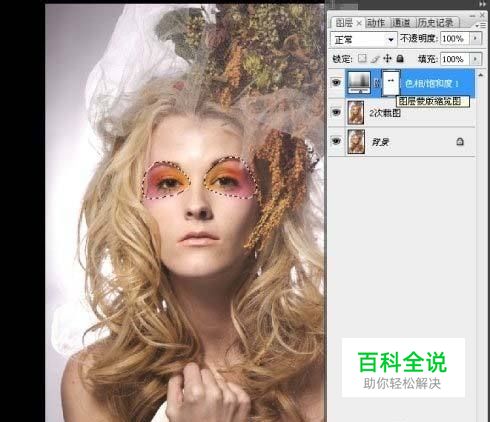Select the 色相/饱和度 1 layer name
The height and width of the screenshot is (422, 490).
(432, 83)
